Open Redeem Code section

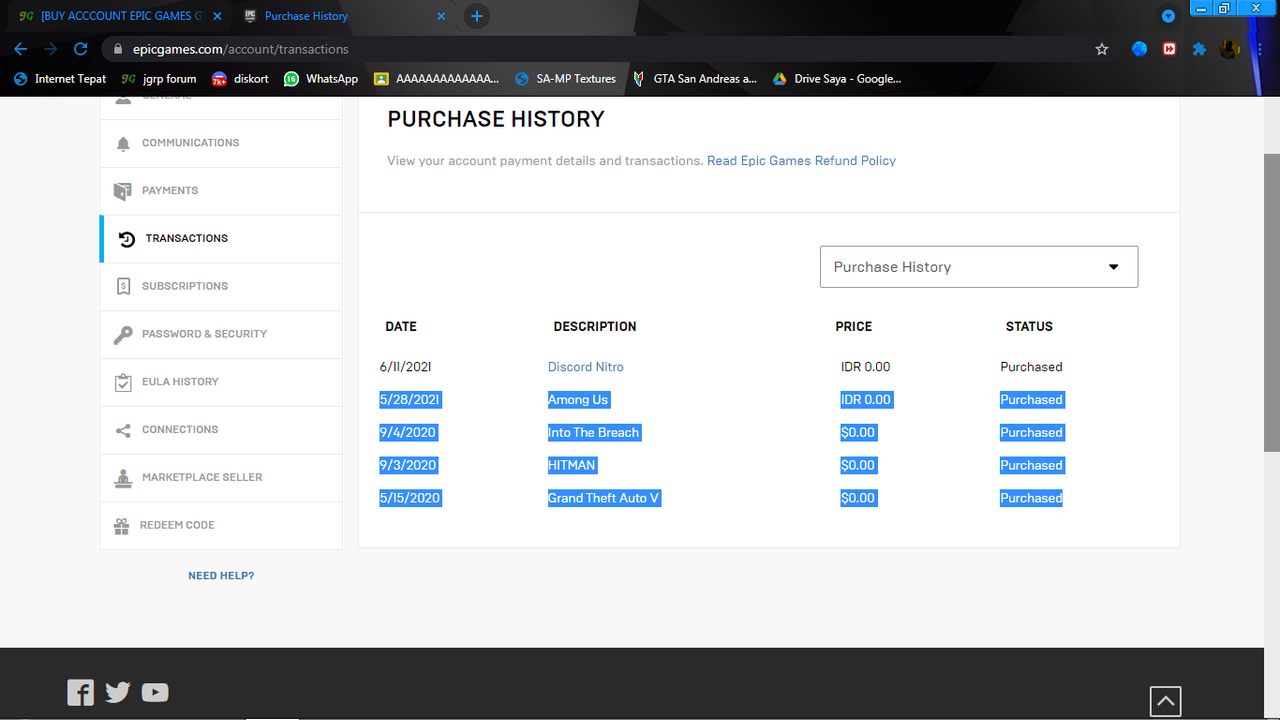click(x=221, y=526)
